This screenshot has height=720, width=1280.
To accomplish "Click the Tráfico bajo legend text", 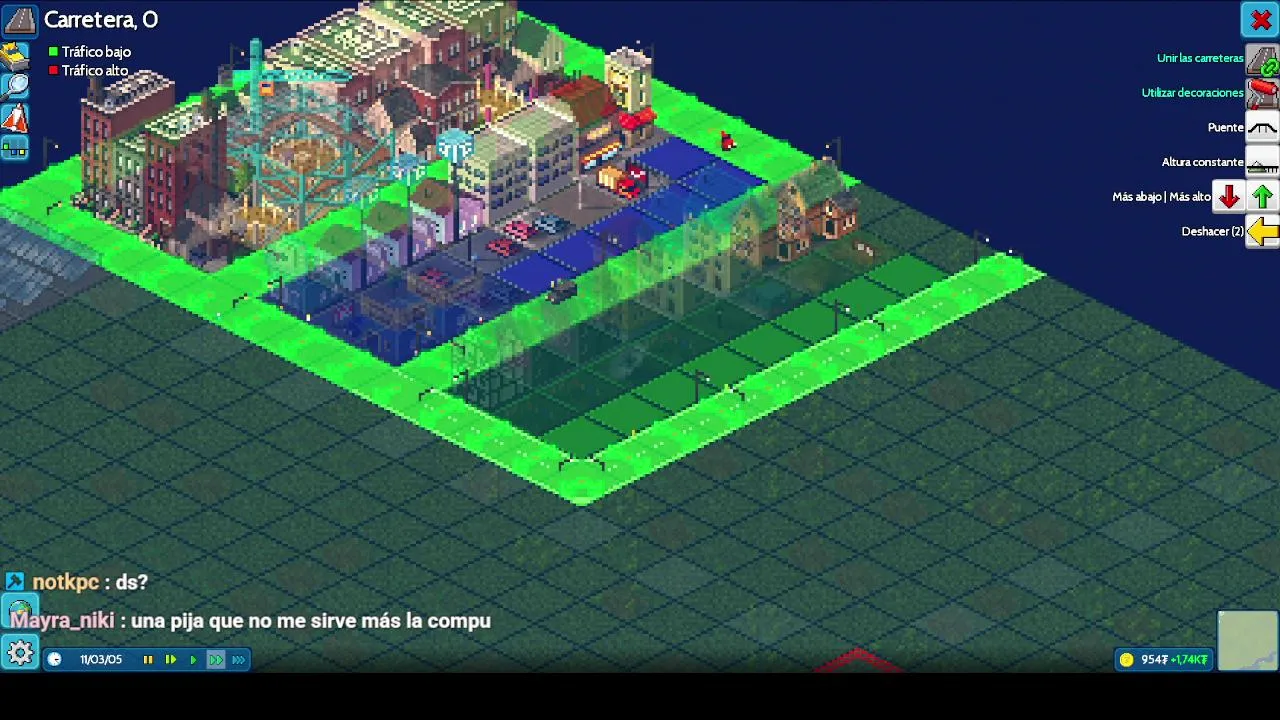I will (96, 52).
